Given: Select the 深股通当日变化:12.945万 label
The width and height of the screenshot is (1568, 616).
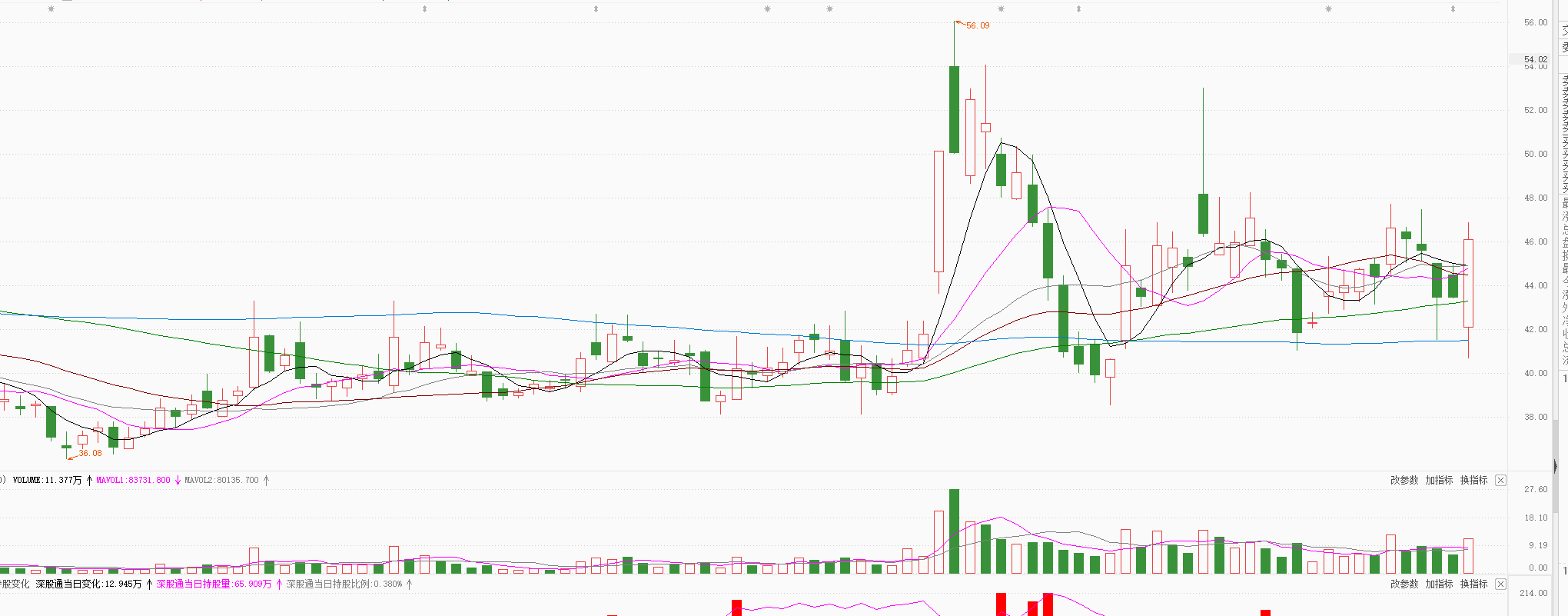Looking at the screenshot, I should pyautogui.click(x=89, y=584).
